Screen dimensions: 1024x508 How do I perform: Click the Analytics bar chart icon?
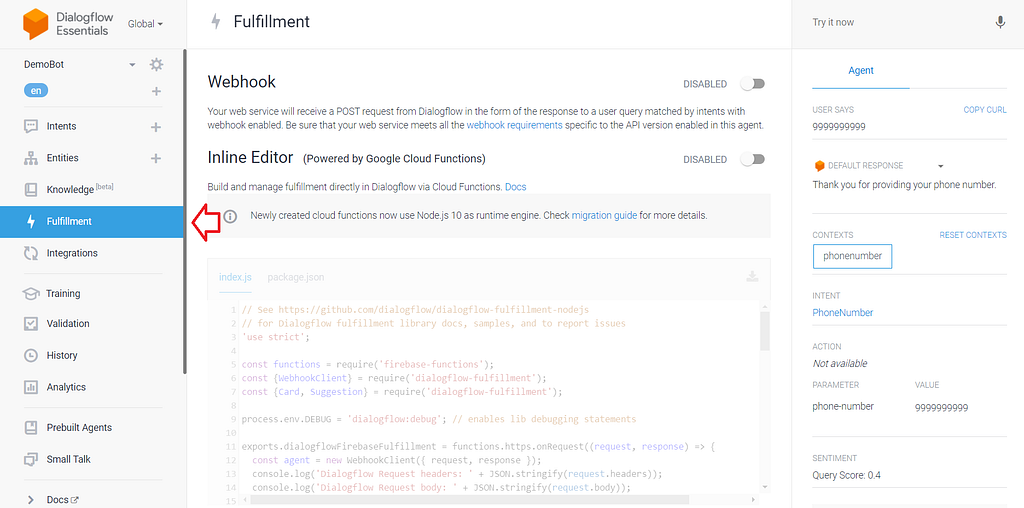[31, 387]
